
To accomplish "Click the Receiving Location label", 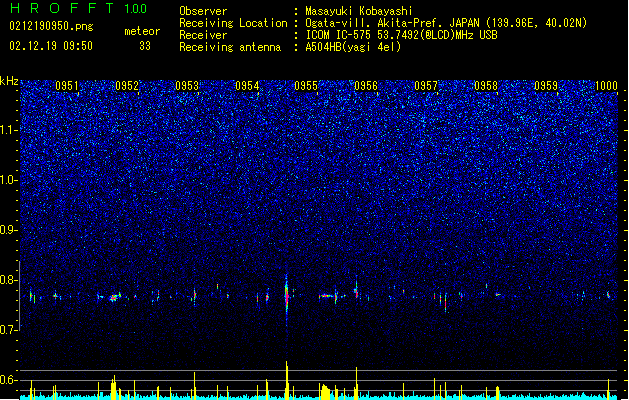I will point(233,23).
